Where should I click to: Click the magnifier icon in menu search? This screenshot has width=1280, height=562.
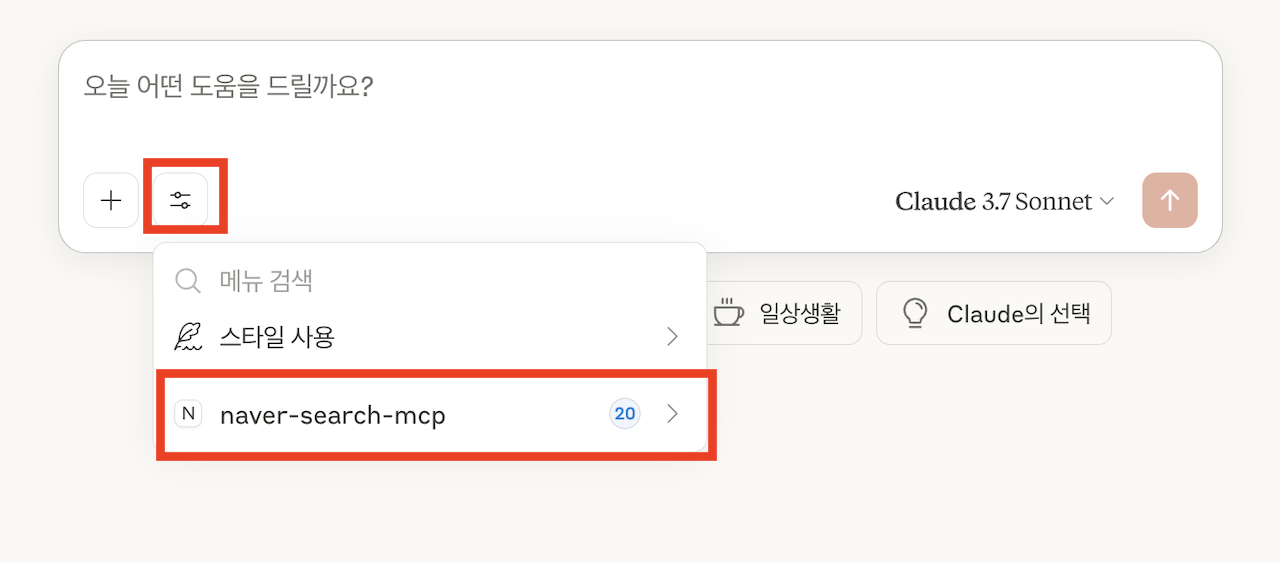coord(188,280)
